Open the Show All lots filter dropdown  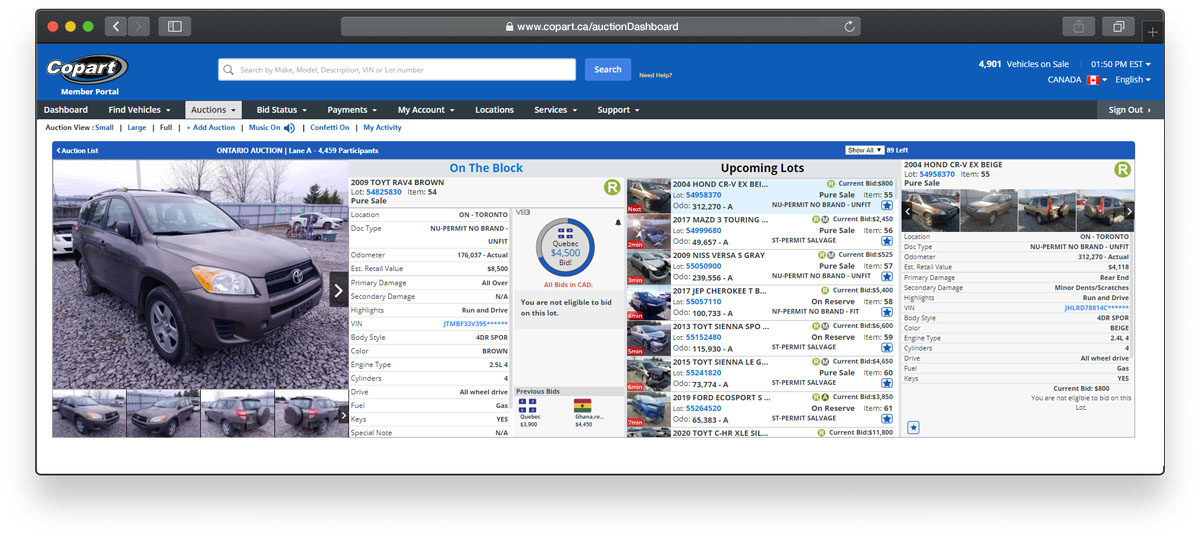(865, 150)
